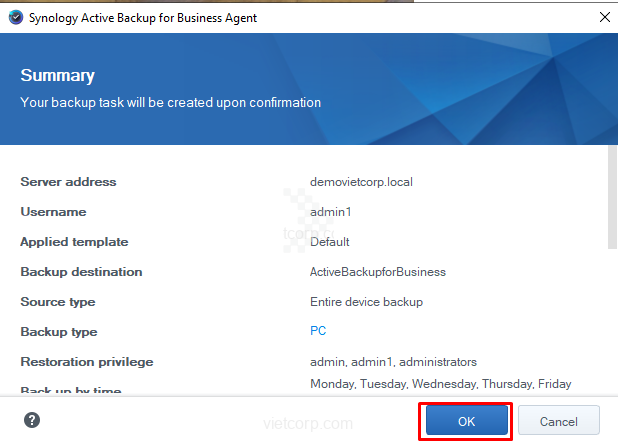Click the scrollbar track below the thumb
The height and width of the screenshot is (442, 618).
(x=611, y=320)
